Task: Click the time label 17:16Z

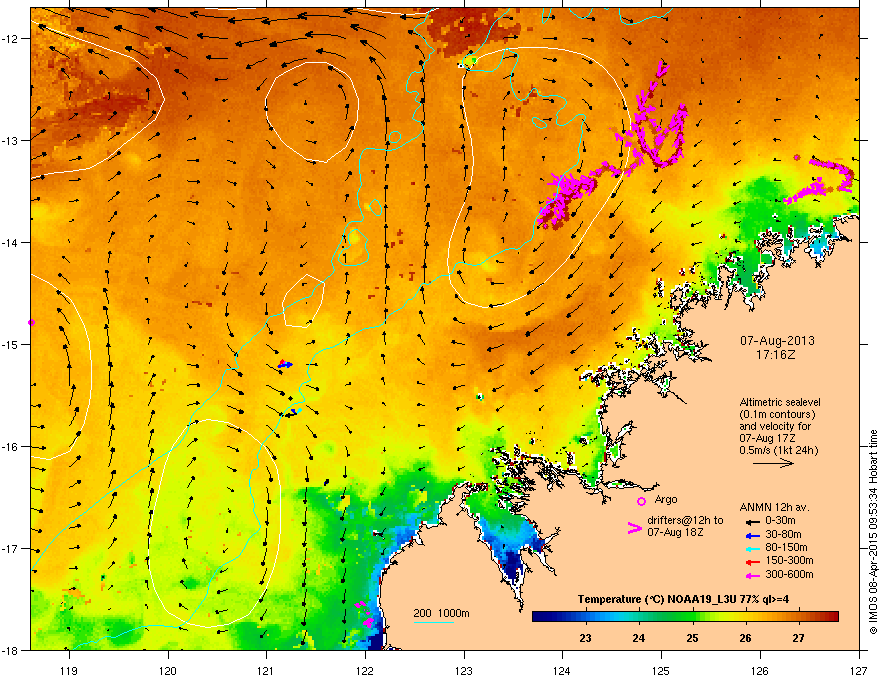Action: (776, 355)
